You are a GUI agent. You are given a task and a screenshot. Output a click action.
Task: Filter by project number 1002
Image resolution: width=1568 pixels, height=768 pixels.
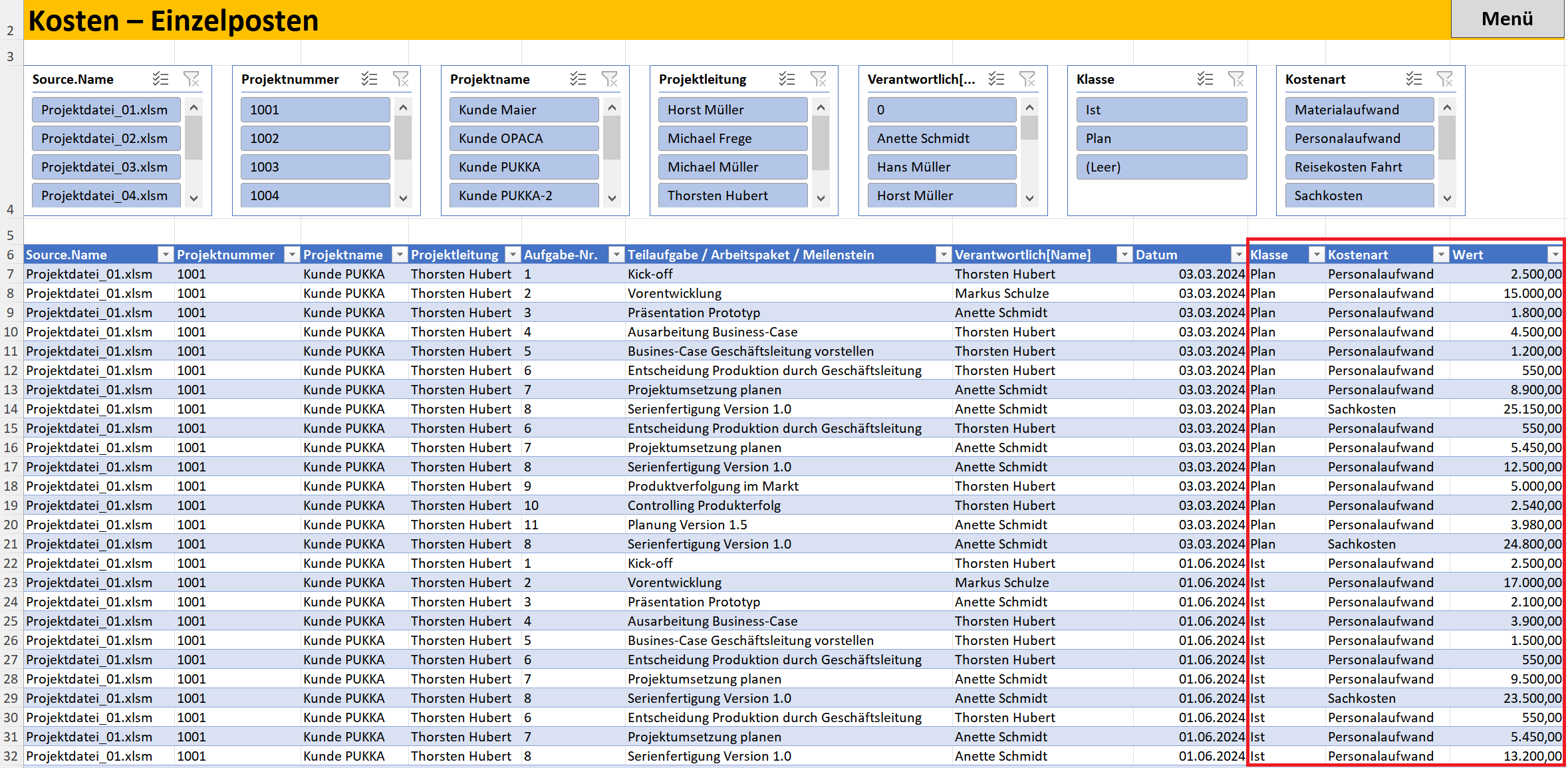coord(315,138)
